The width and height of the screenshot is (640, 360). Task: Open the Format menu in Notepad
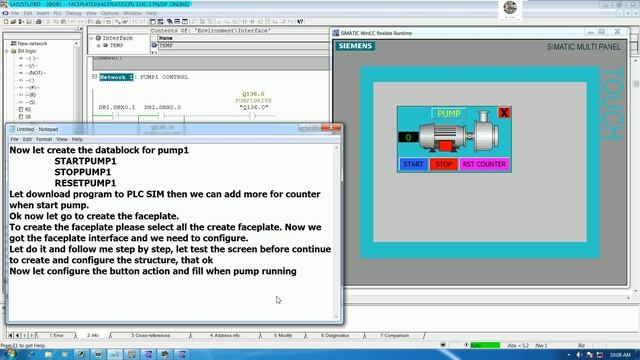44,139
